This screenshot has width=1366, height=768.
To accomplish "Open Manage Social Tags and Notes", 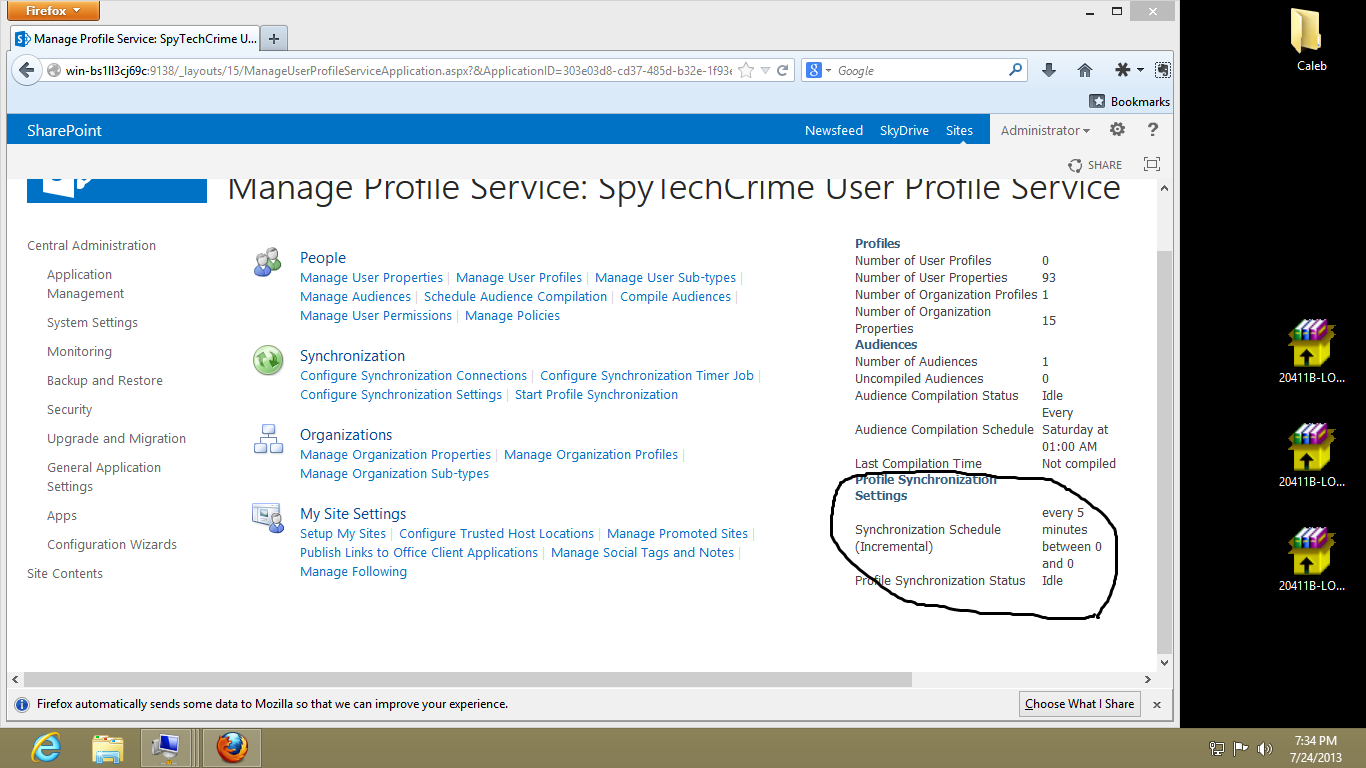I will pyautogui.click(x=642, y=552).
